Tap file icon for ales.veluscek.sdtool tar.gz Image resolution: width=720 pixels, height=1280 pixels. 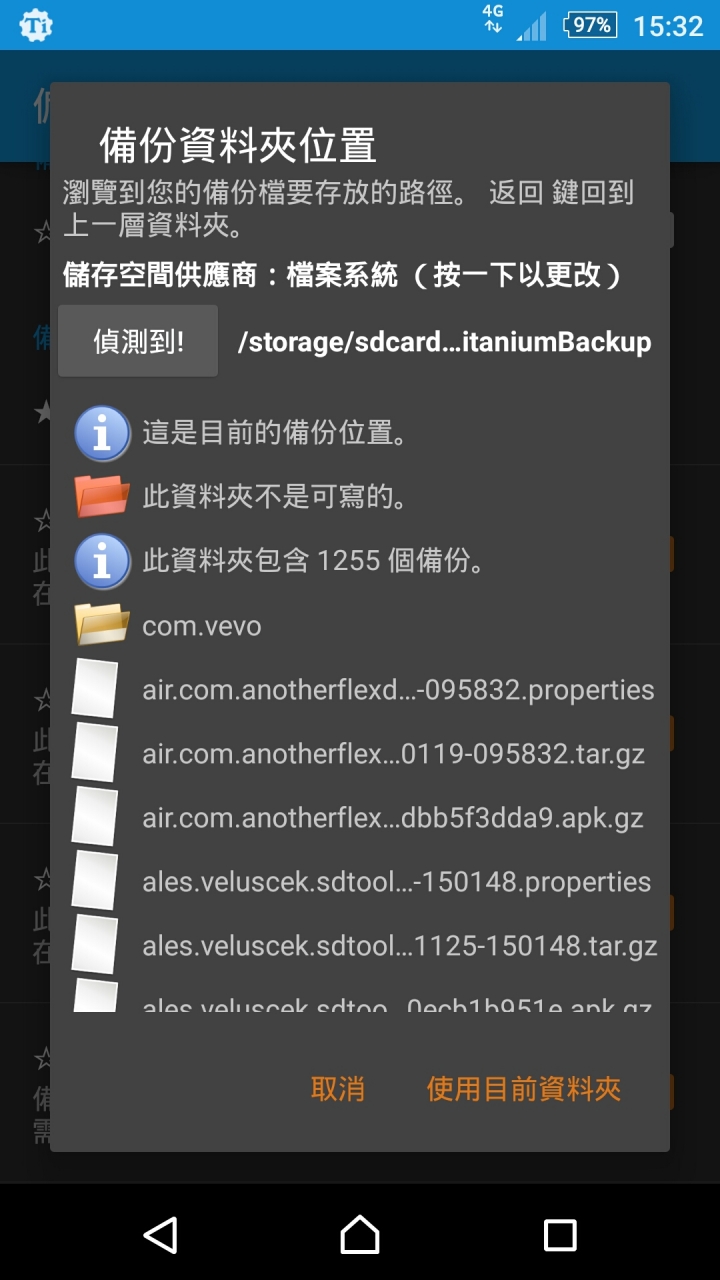96,945
